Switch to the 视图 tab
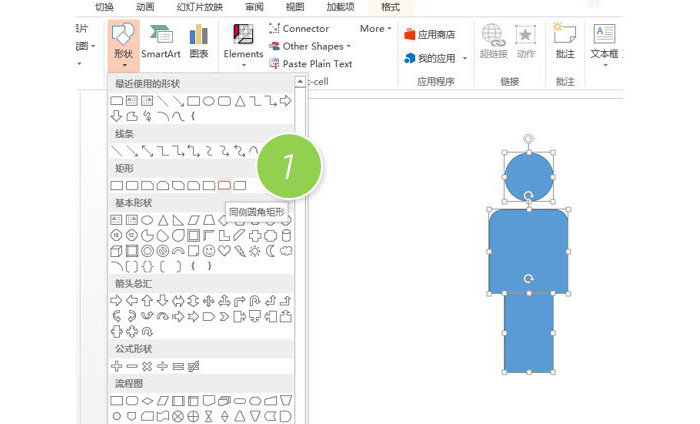700x424 pixels. pos(295,6)
